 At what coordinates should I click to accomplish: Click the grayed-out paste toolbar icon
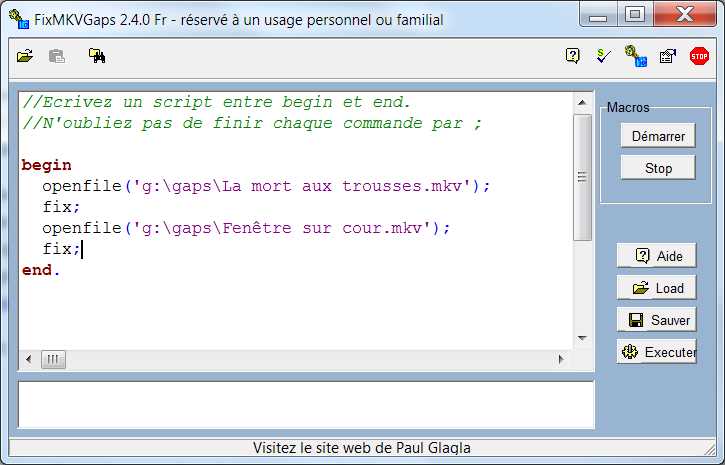57,57
